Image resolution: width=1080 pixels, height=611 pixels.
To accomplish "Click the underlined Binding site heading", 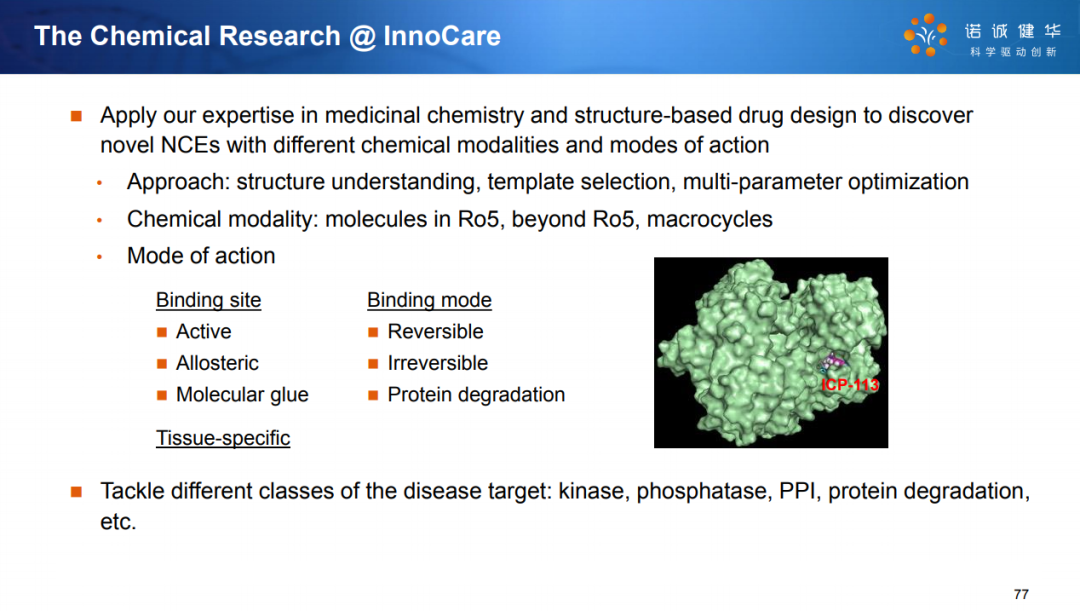I will click(x=208, y=300).
